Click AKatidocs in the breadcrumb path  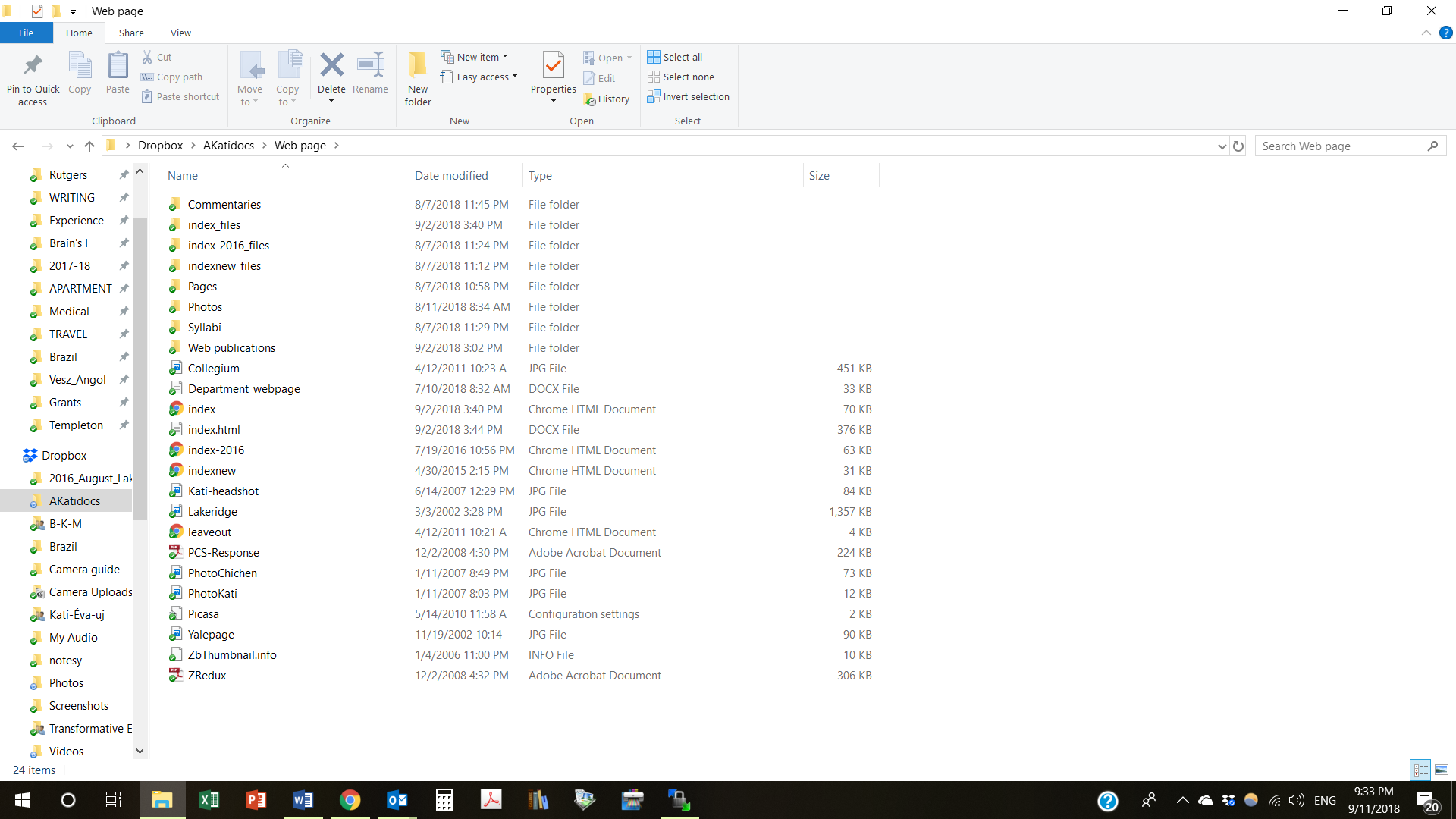click(228, 146)
